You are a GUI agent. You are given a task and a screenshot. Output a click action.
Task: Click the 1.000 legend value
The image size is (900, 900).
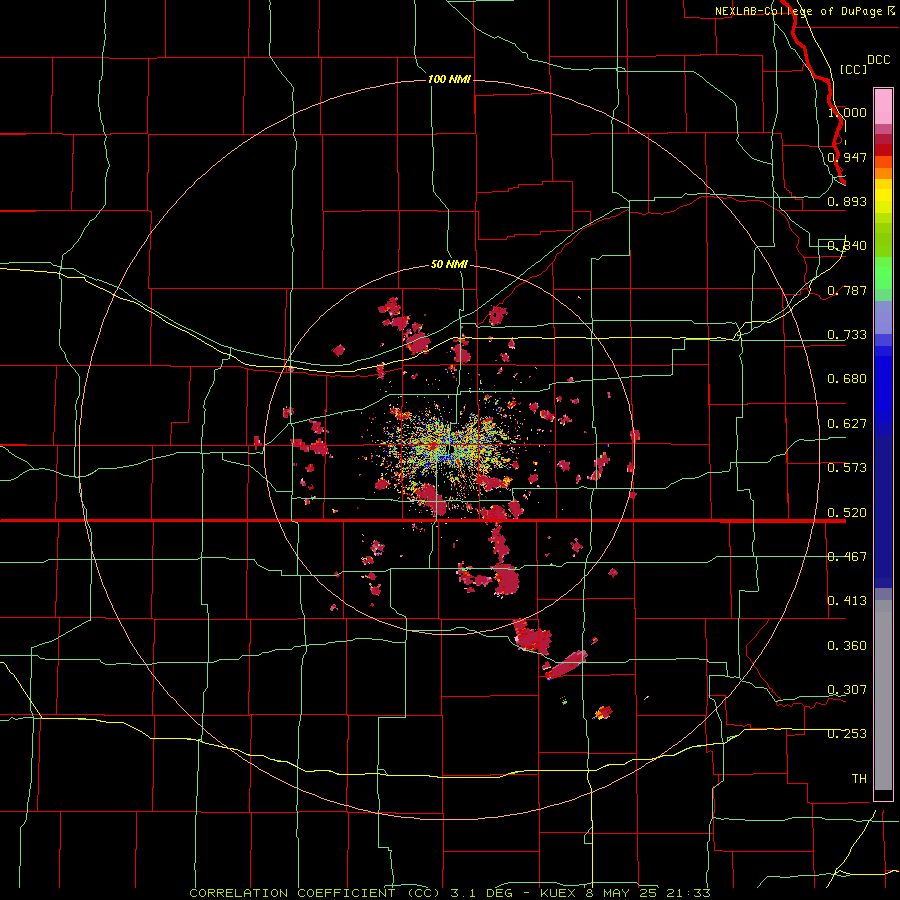[847, 112]
